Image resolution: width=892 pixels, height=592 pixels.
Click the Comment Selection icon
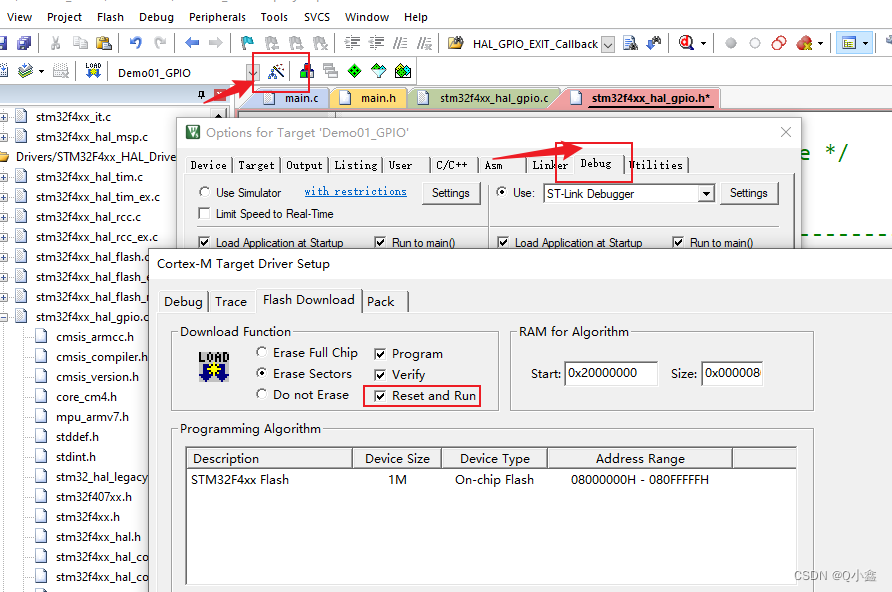400,43
